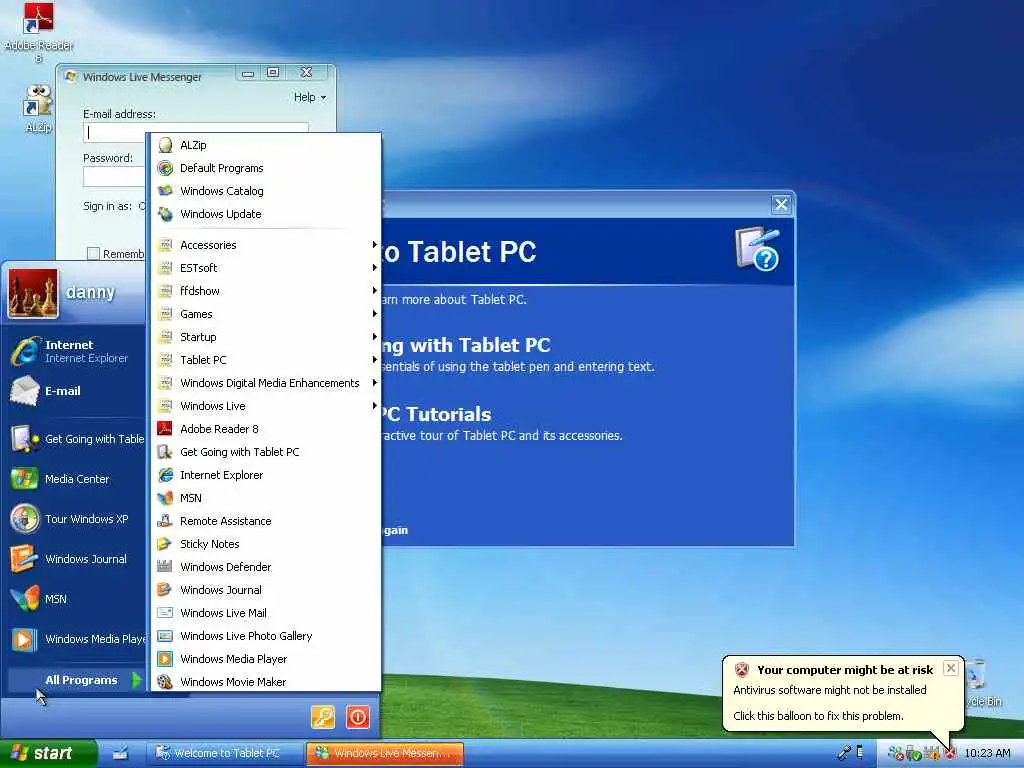Screen dimensions: 1024x768
Task: Click the security alert tray icon
Action: (950, 753)
